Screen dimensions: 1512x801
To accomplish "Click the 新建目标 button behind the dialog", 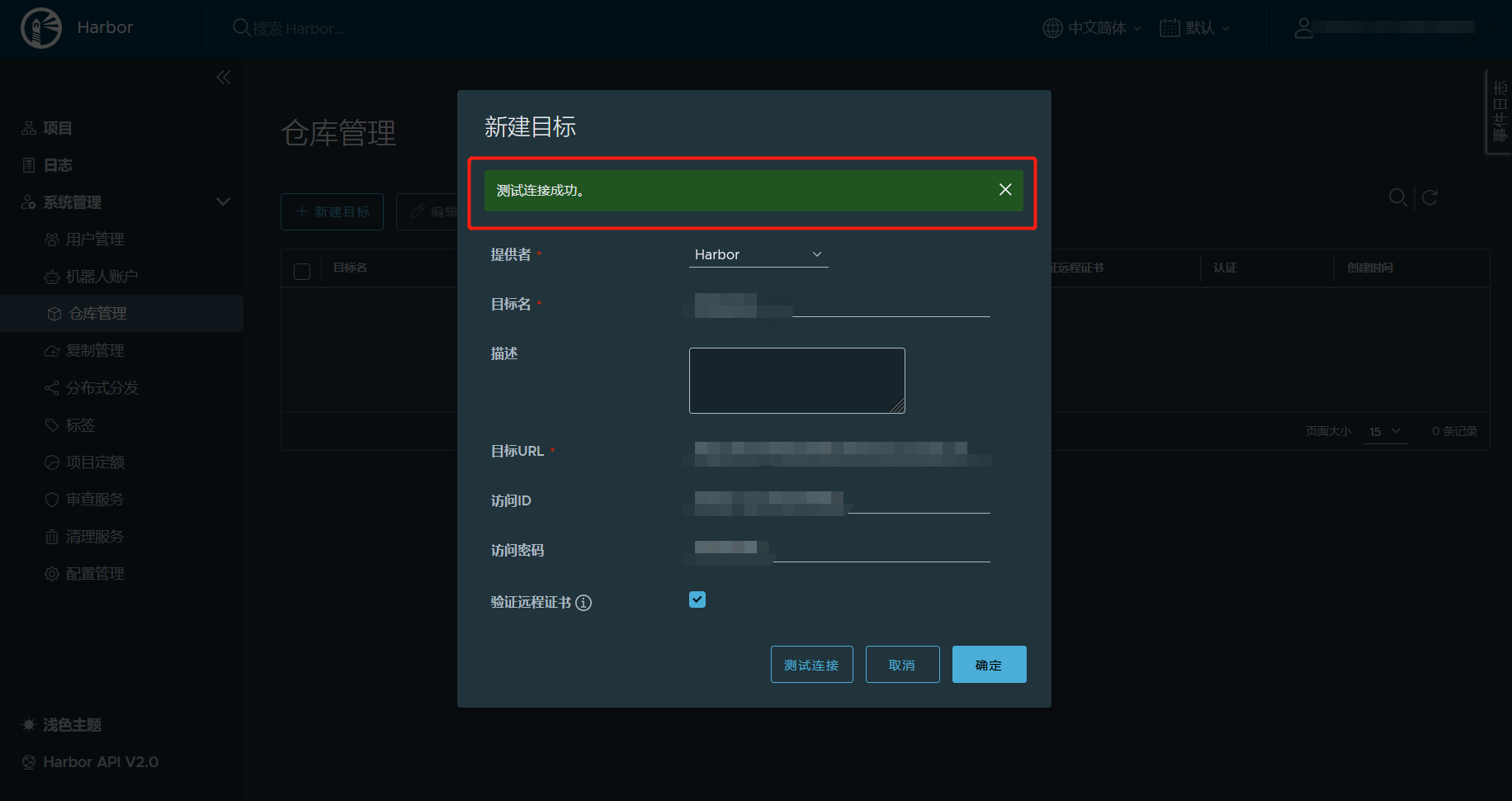I will coord(333,211).
